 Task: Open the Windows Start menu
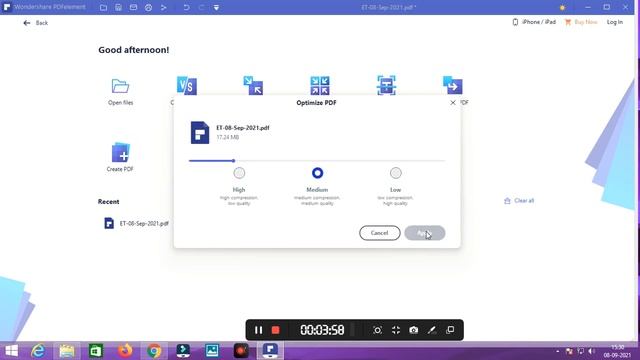(11, 351)
